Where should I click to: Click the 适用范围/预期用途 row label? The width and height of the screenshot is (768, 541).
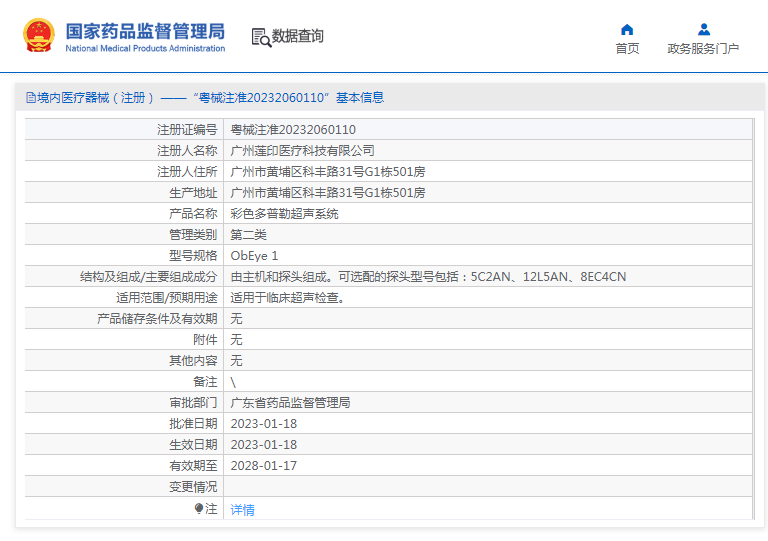point(167,298)
